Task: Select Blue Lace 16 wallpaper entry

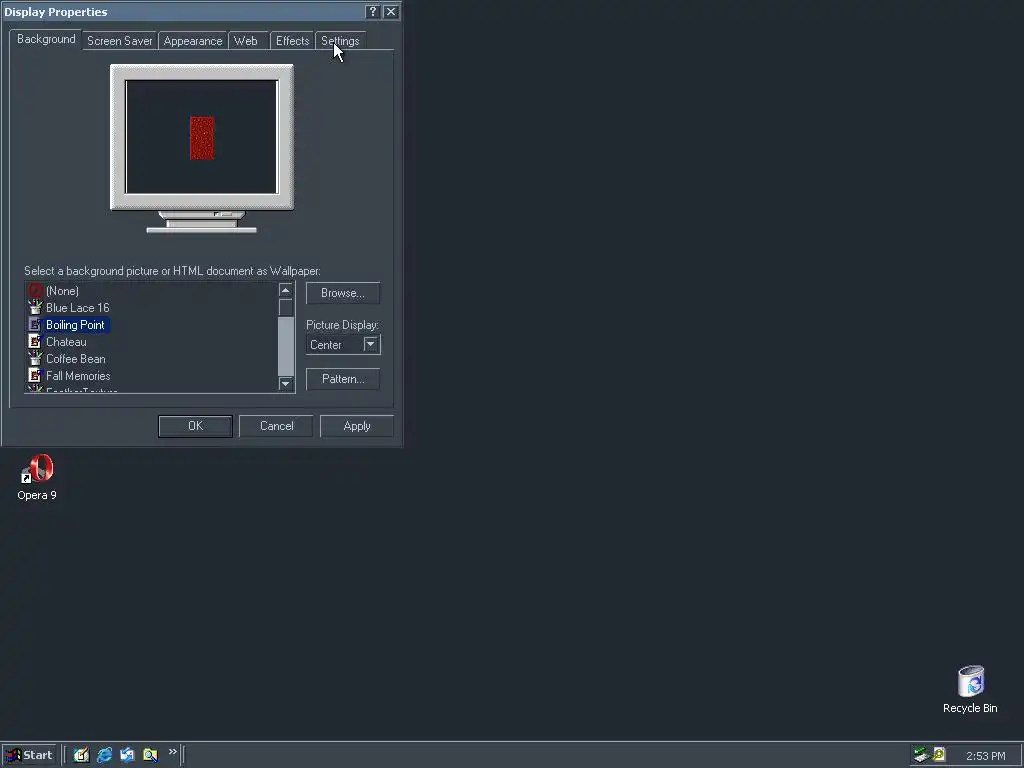Action: click(x=78, y=308)
